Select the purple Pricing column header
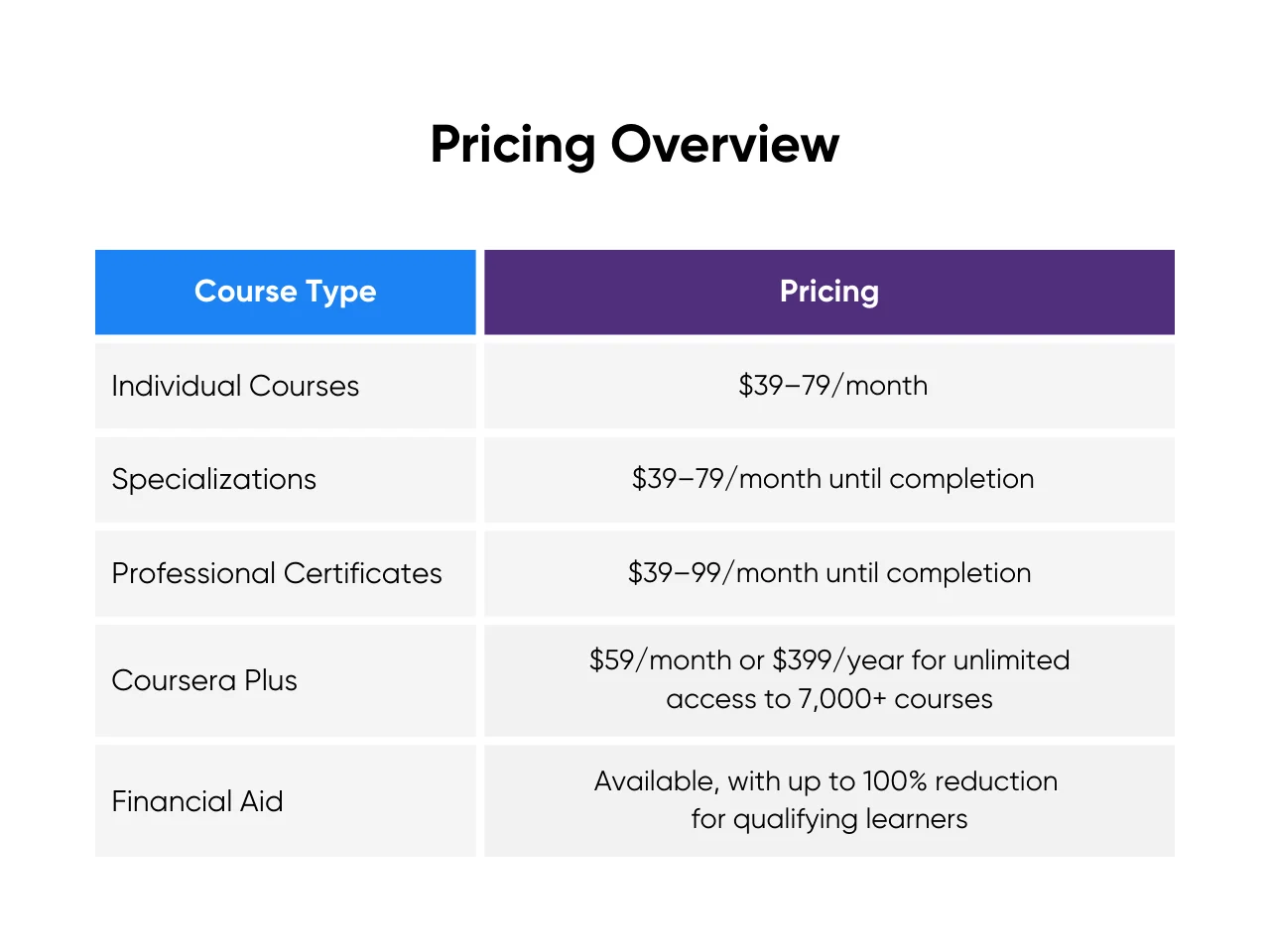The image size is (1270, 952). tap(828, 292)
